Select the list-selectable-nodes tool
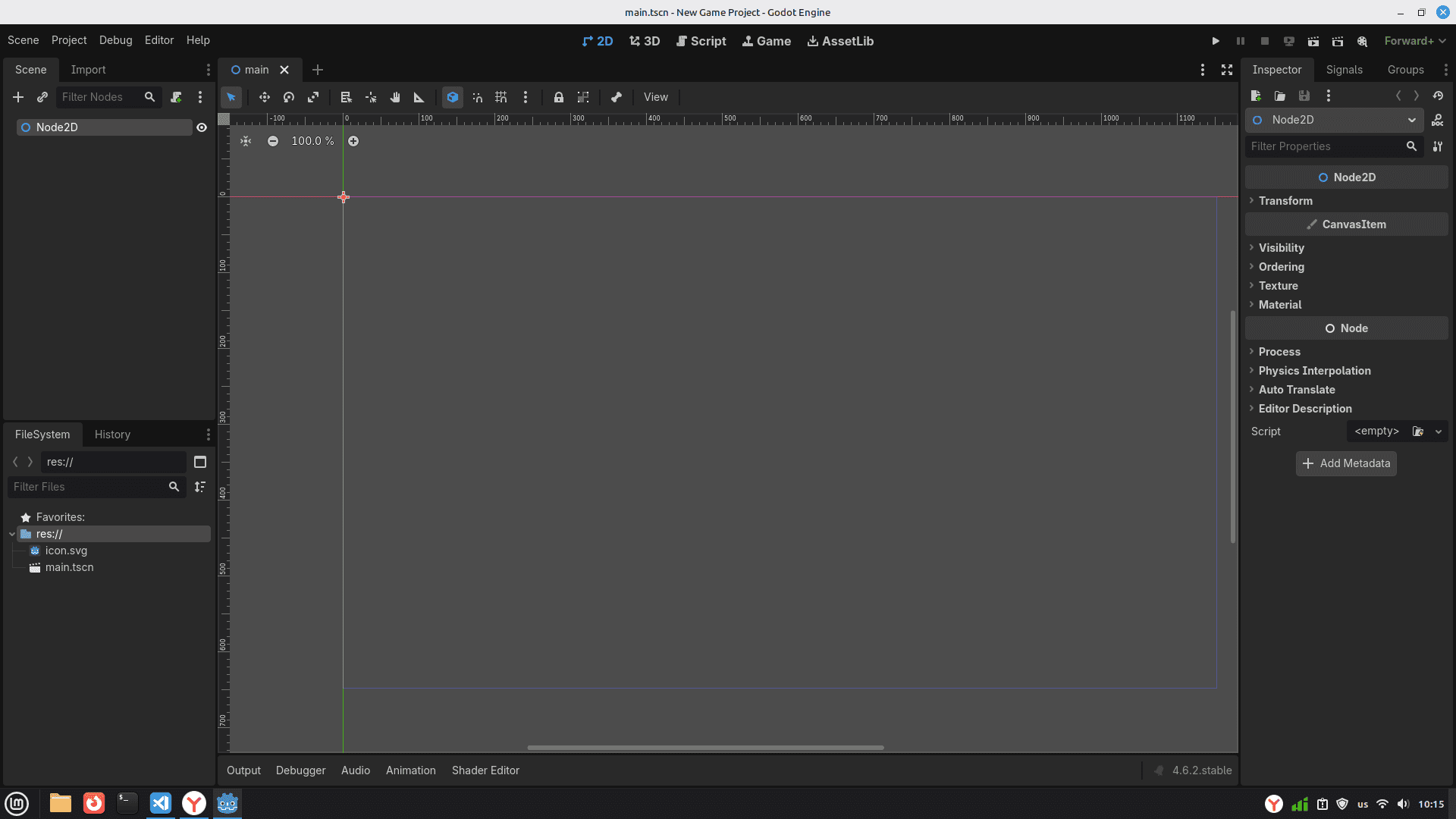The width and height of the screenshot is (1456, 819). click(x=347, y=97)
